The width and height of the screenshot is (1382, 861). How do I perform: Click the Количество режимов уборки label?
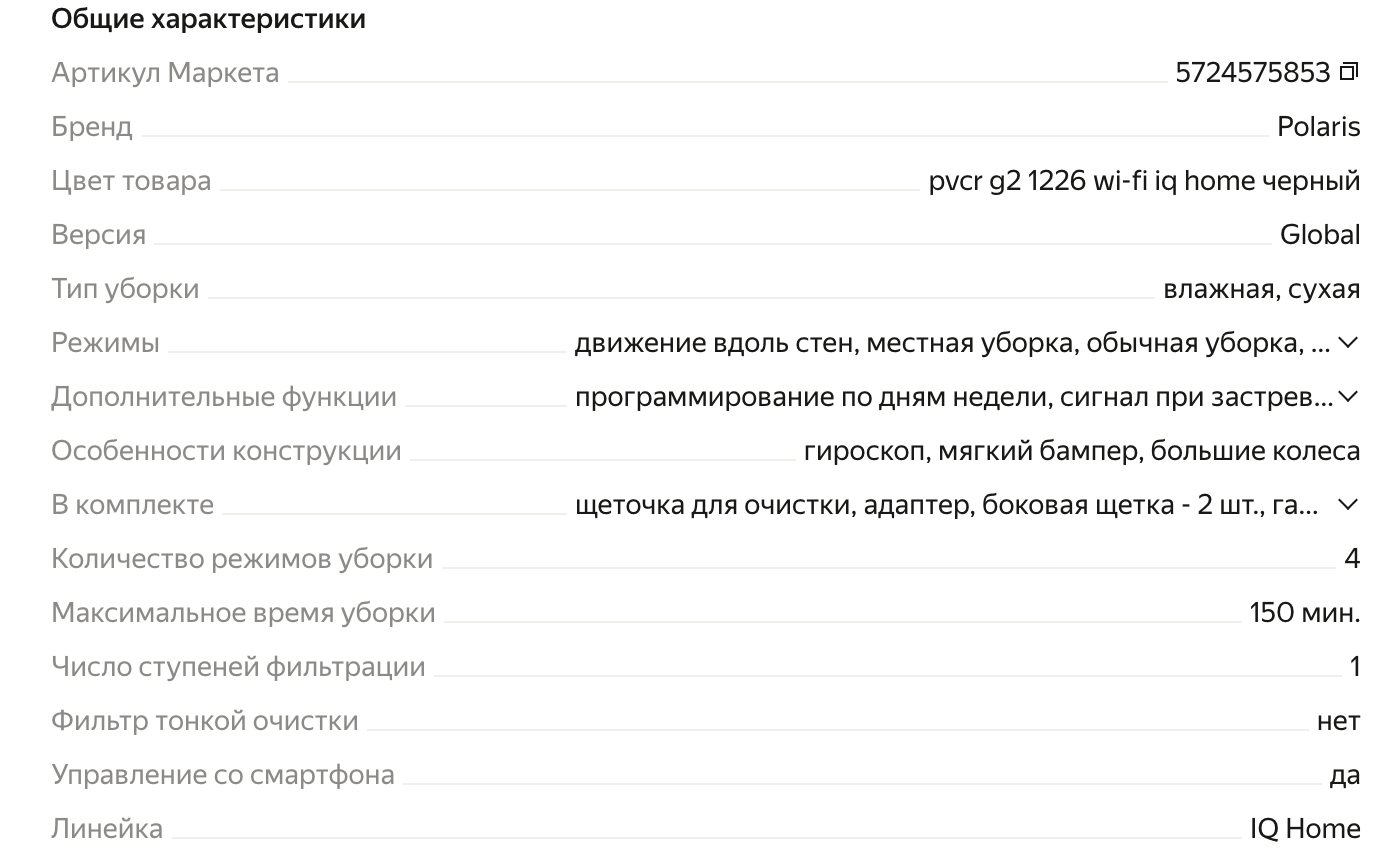click(x=242, y=559)
